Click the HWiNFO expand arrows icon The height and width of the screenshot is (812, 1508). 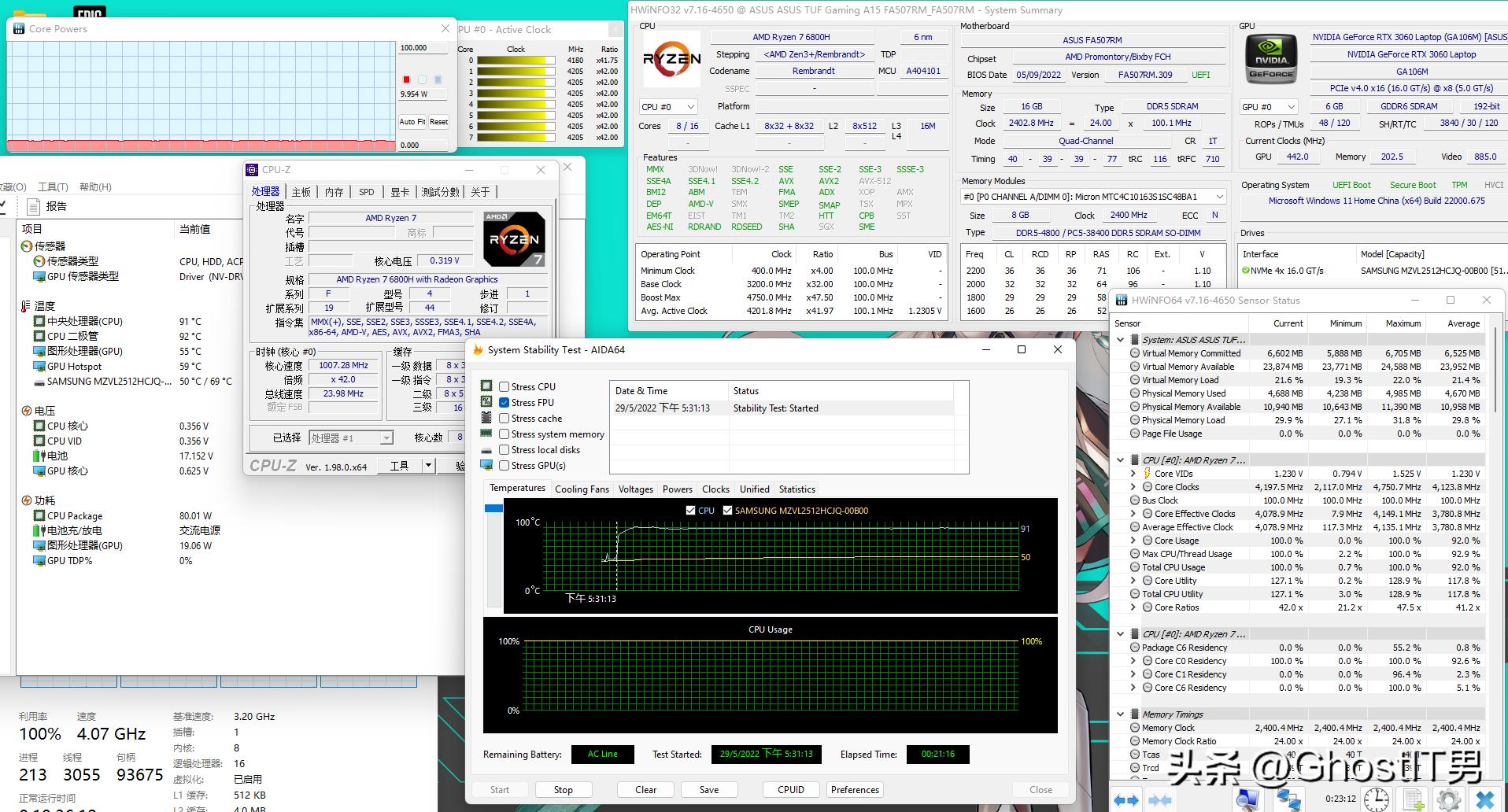[1126, 800]
